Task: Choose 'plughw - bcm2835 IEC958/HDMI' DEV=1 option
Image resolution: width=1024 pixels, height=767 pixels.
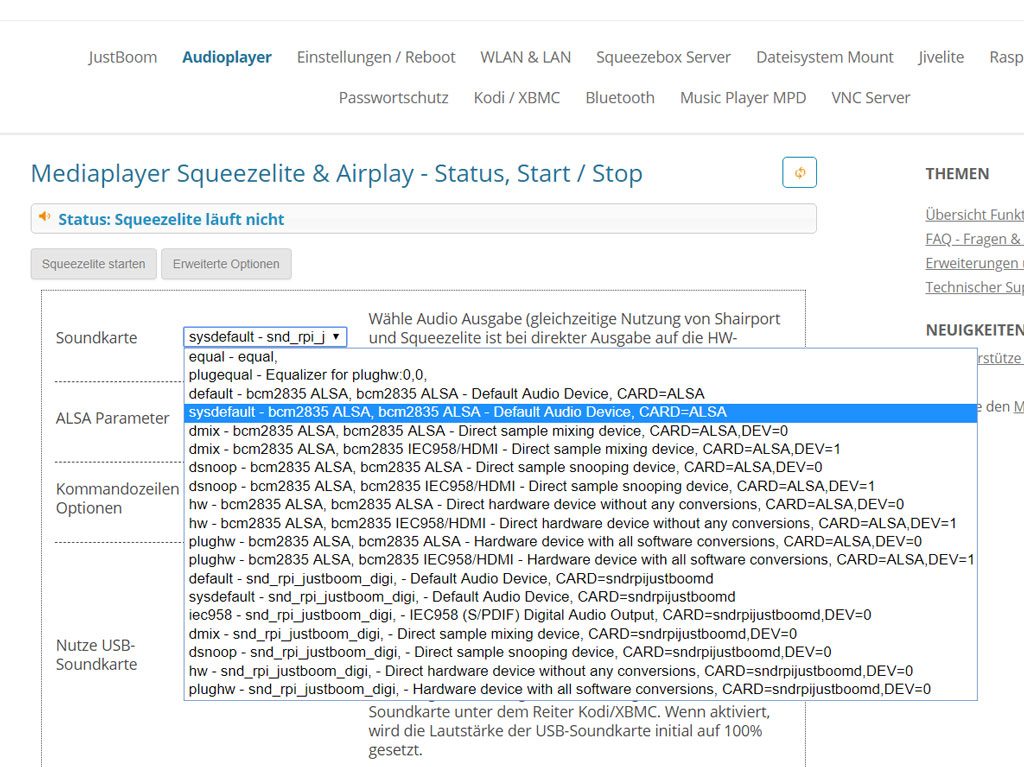Action: pyautogui.click(x=581, y=560)
